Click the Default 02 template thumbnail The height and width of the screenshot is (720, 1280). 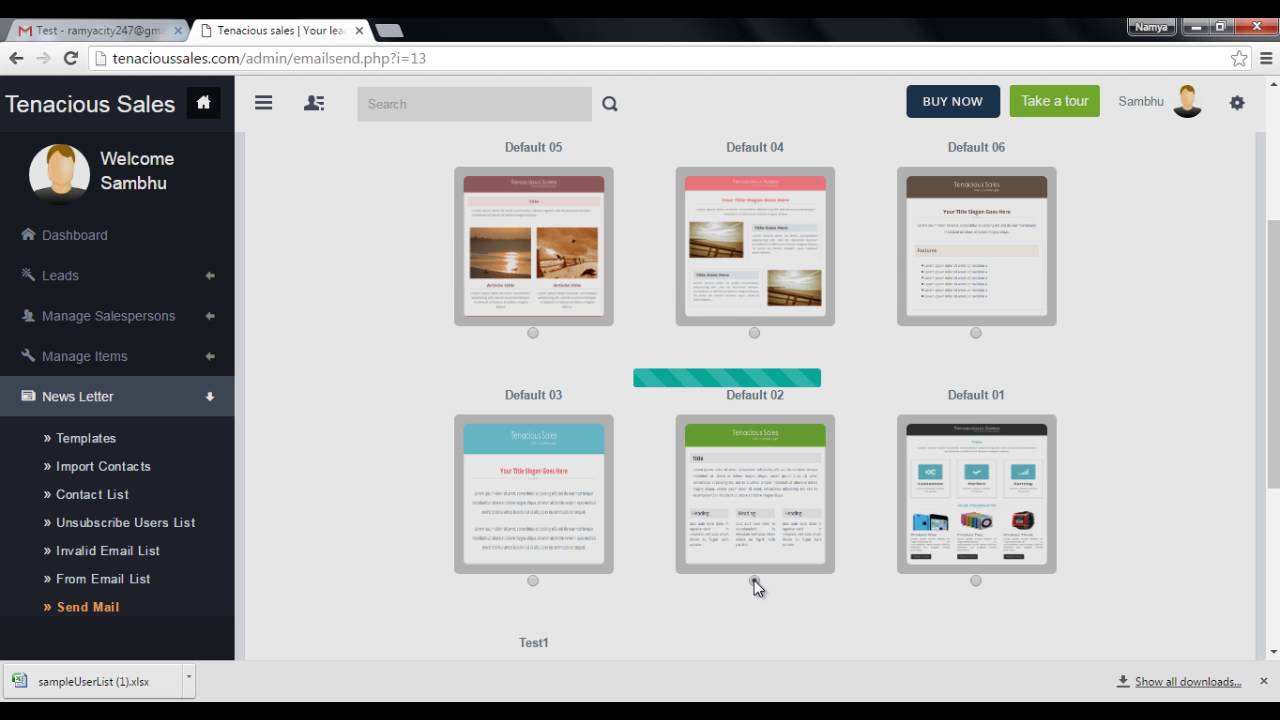[755, 494]
